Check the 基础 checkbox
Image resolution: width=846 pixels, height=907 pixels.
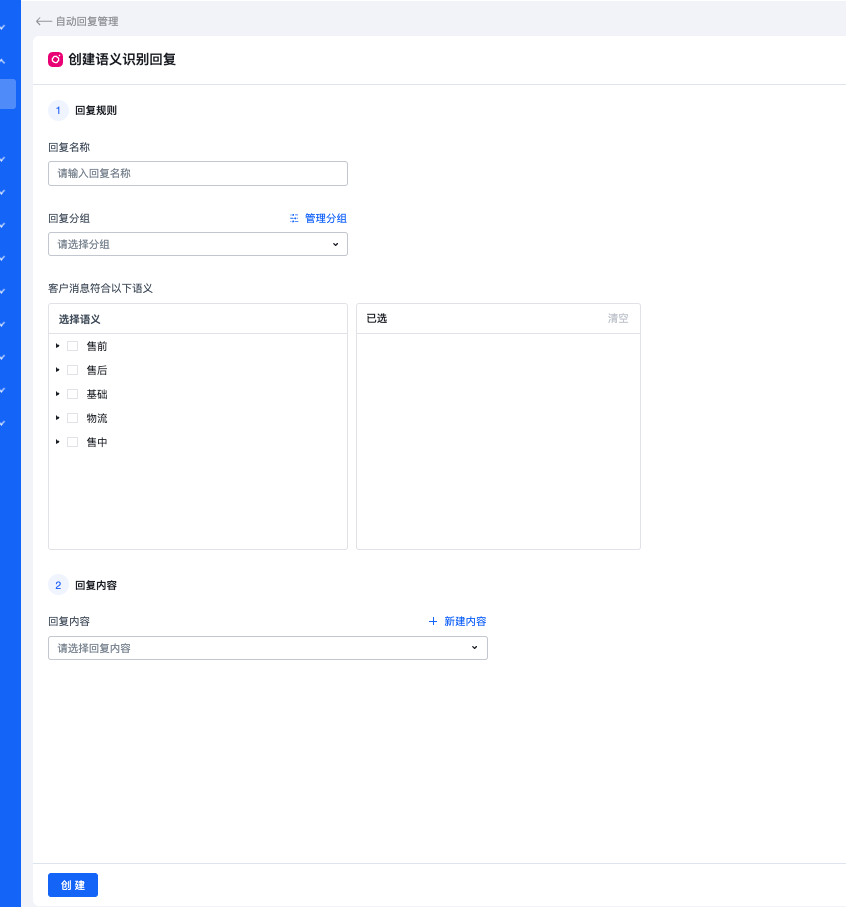72,394
